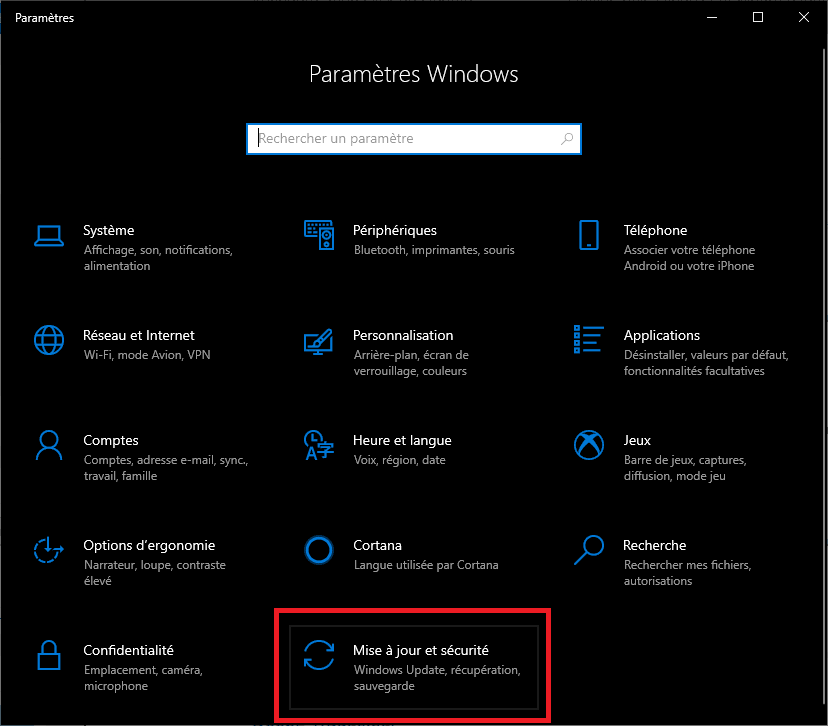Open Applications via its list icon
The width and height of the screenshot is (828, 726).
coord(589,341)
